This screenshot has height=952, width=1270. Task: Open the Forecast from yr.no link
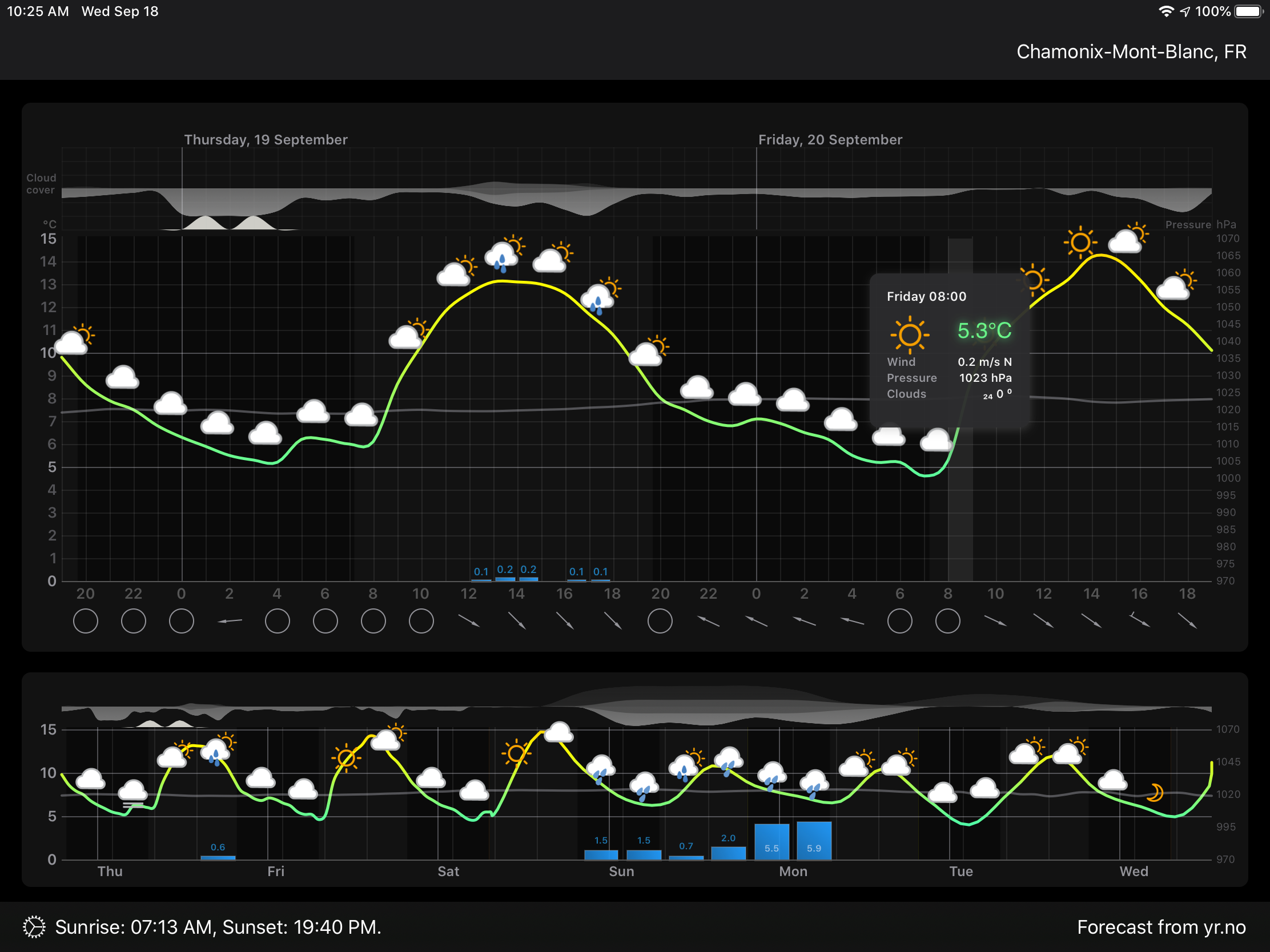tap(1161, 927)
